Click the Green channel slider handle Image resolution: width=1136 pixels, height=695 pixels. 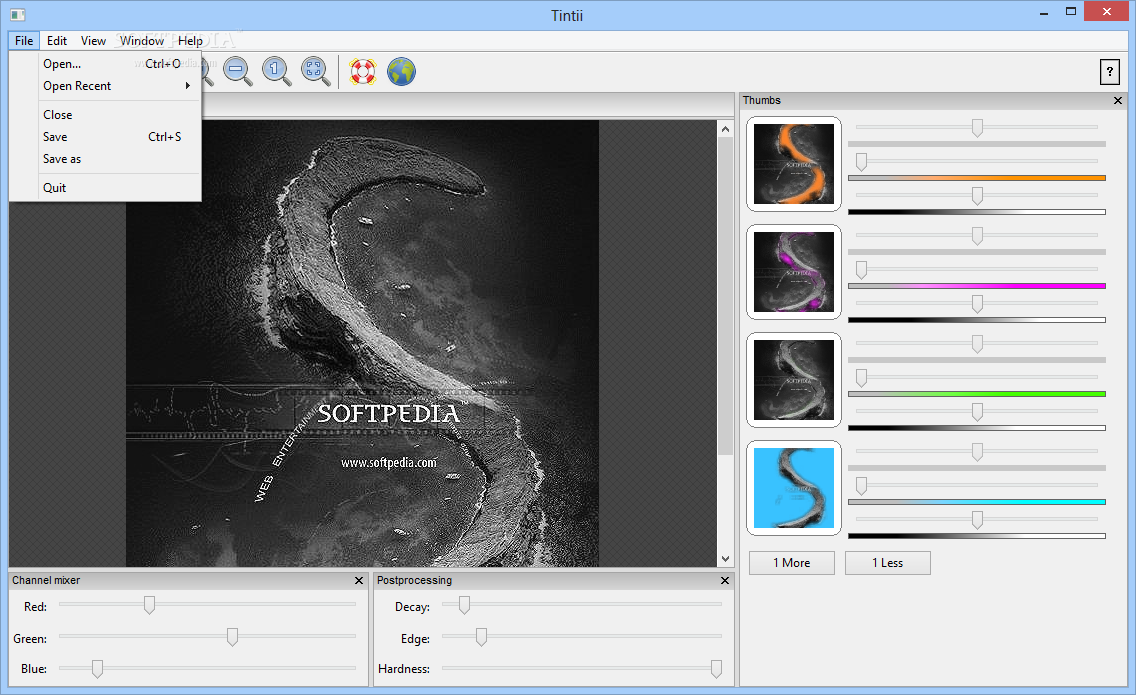pyautogui.click(x=232, y=637)
